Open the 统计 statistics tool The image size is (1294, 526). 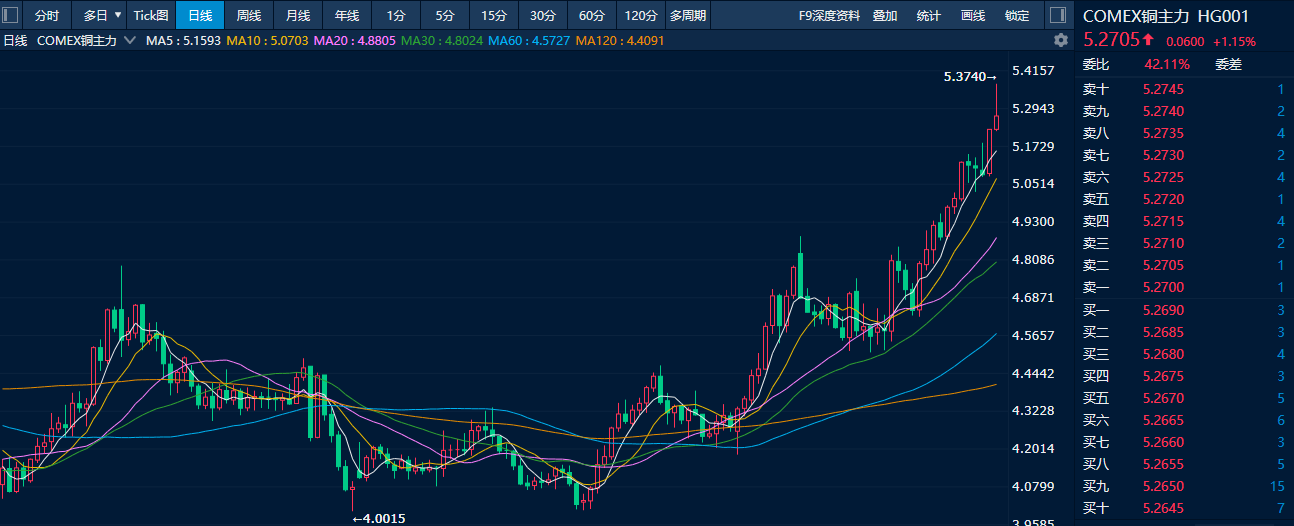click(x=928, y=16)
